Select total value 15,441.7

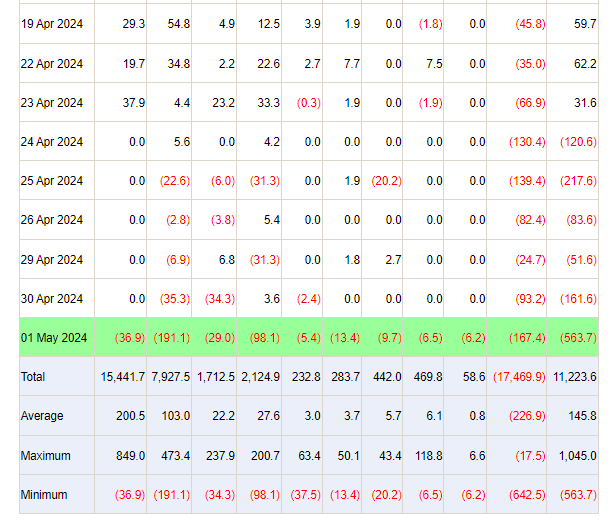coord(123,377)
